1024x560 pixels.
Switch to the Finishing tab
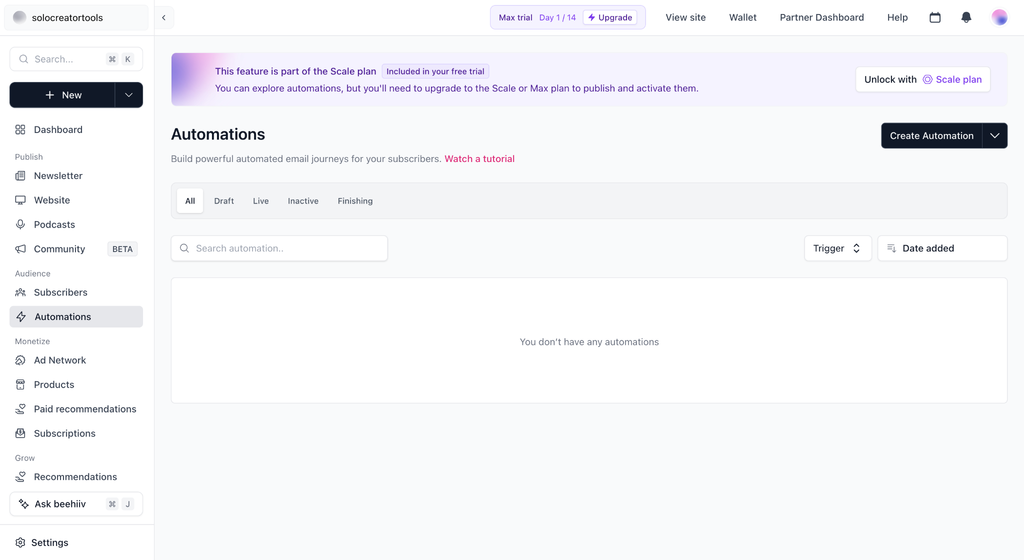(x=355, y=201)
